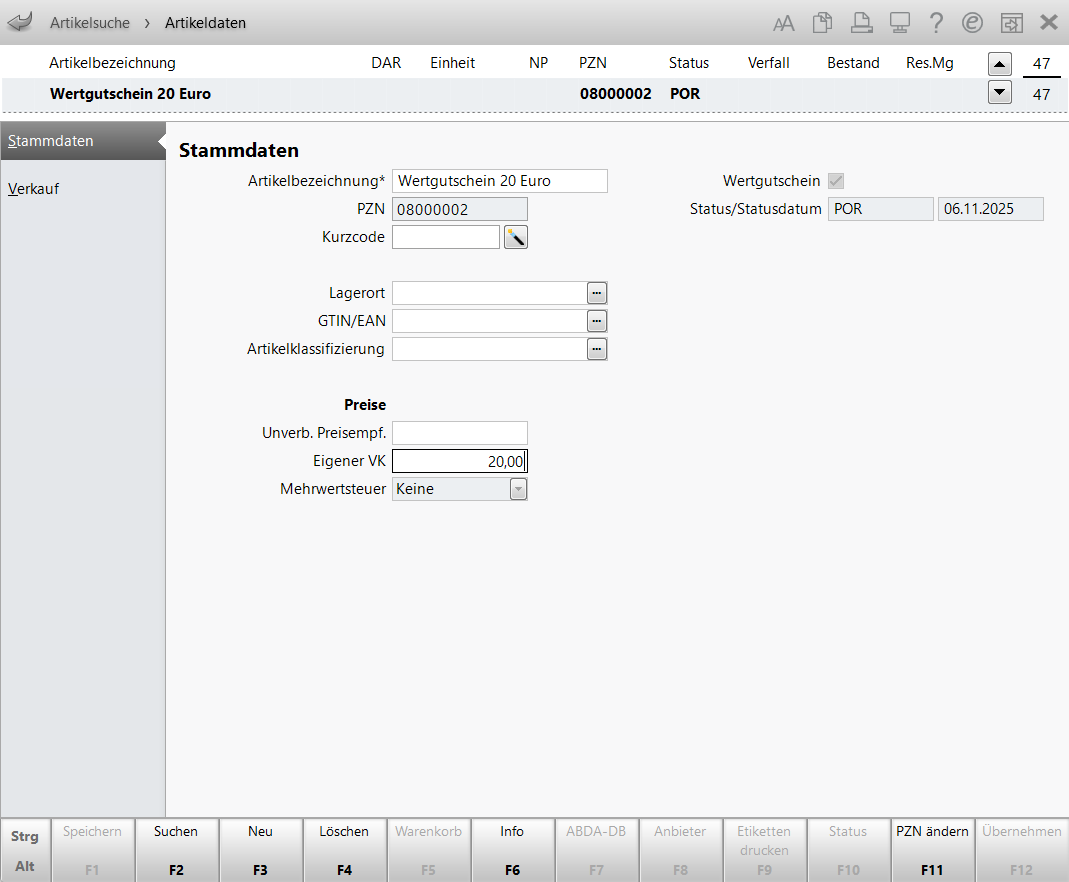Switch to the Verkauf tab
Image resolution: width=1069 pixels, height=882 pixels.
click(34, 188)
